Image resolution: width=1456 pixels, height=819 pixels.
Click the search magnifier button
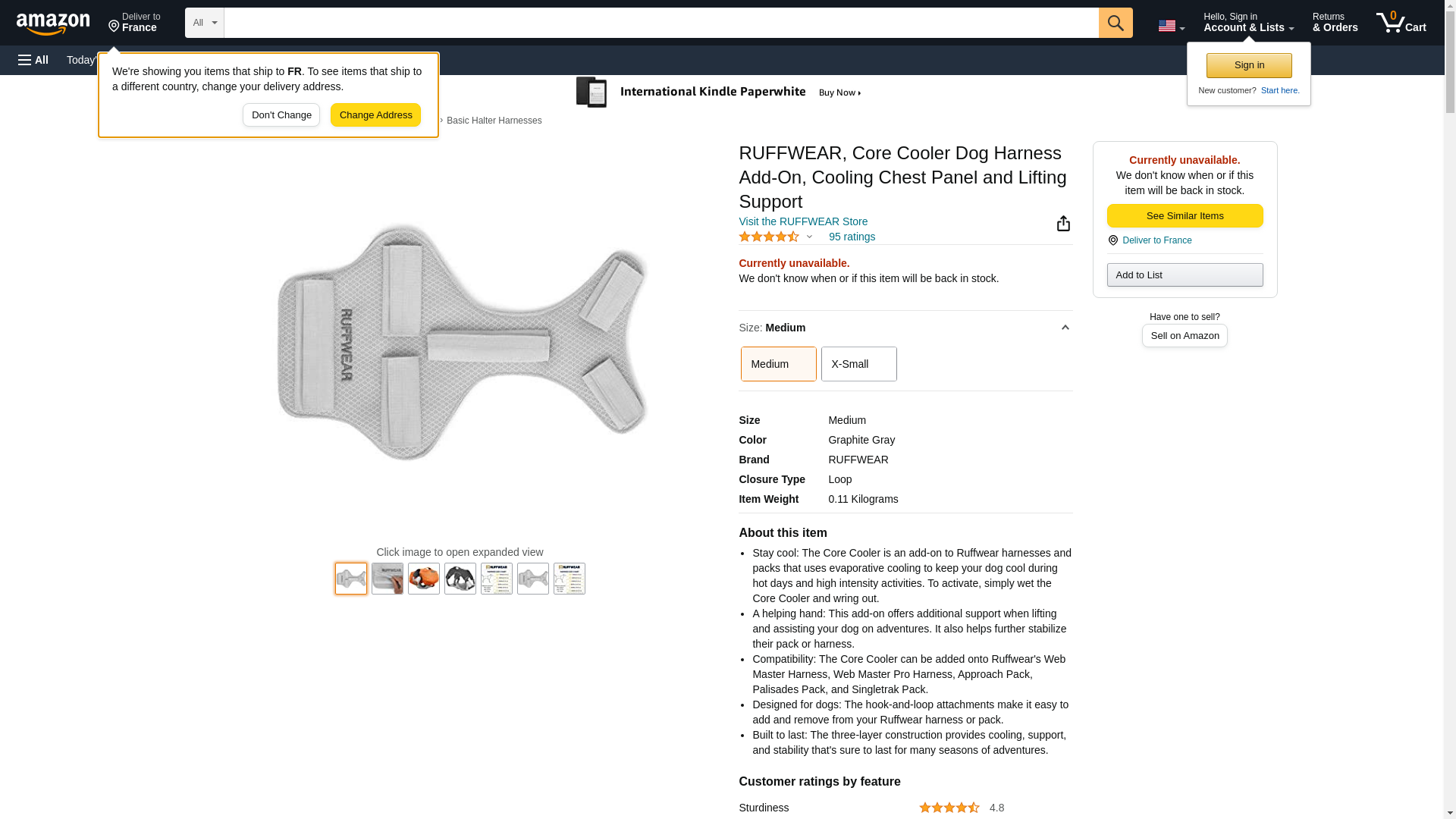pyautogui.click(x=1115, y=23)
